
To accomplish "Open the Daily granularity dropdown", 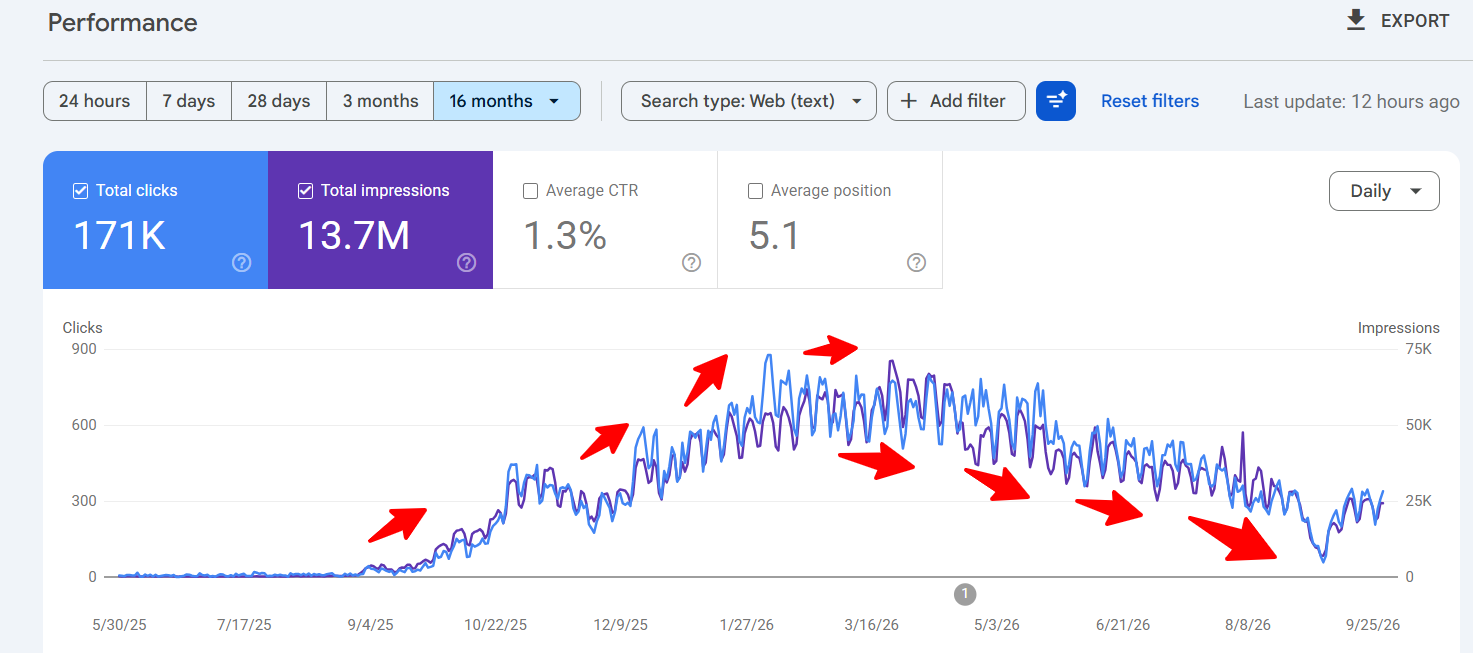I will 1384,191.
